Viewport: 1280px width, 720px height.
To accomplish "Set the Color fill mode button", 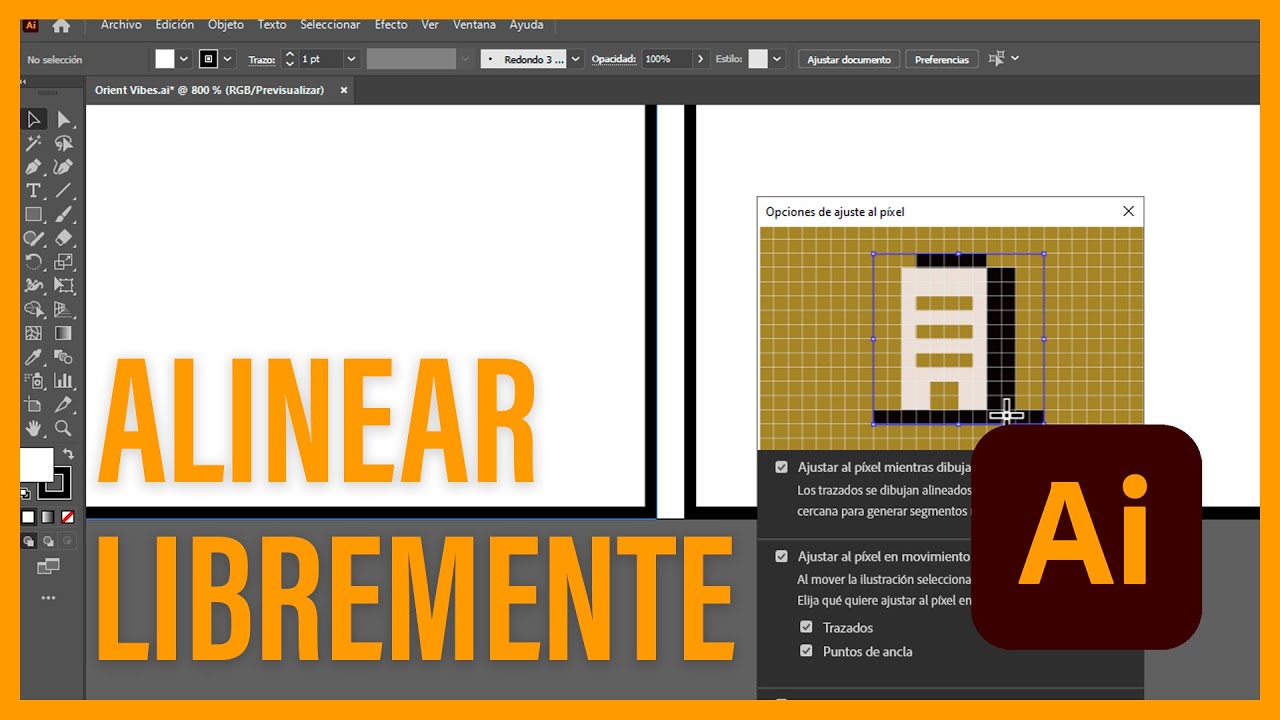I will point(28,517).
